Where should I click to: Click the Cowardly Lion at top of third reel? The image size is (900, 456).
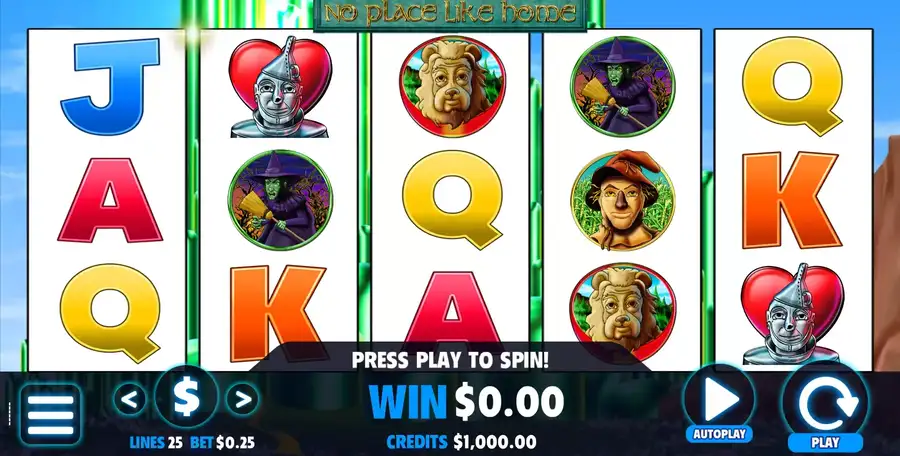pyautogui.click(x=452, y=86)
